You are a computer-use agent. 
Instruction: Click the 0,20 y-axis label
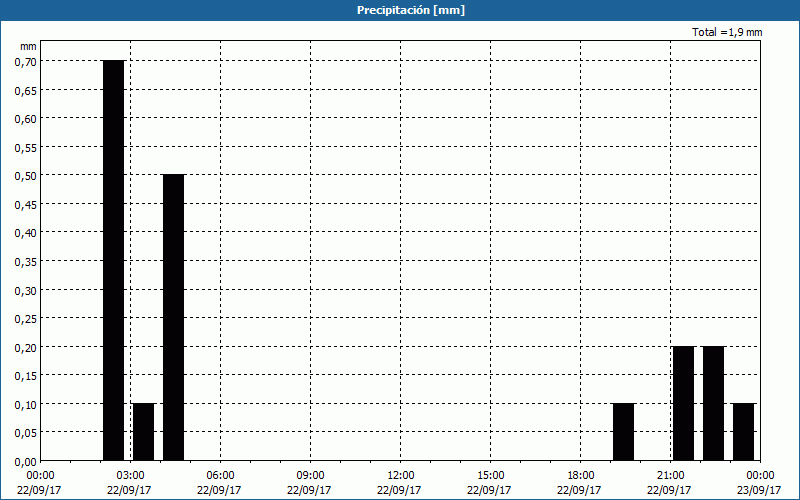pos(28,347)
